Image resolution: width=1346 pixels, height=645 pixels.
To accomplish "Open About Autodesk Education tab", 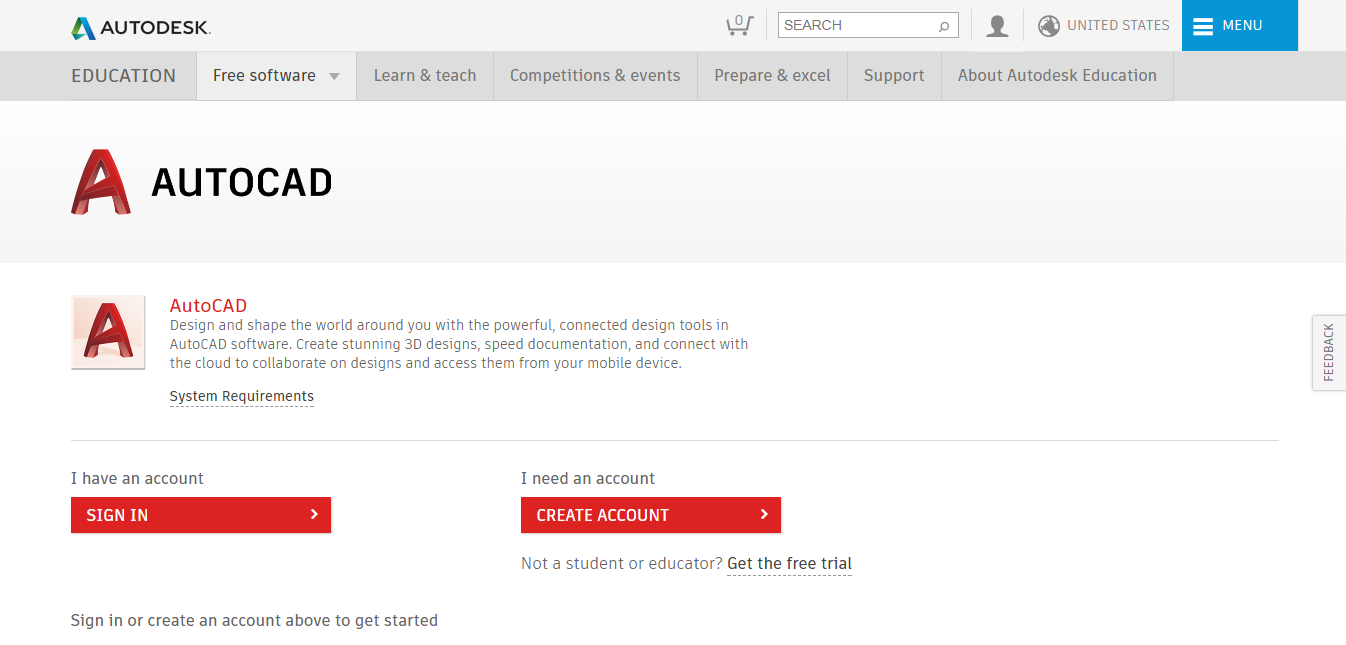I will pos(1057,76).
